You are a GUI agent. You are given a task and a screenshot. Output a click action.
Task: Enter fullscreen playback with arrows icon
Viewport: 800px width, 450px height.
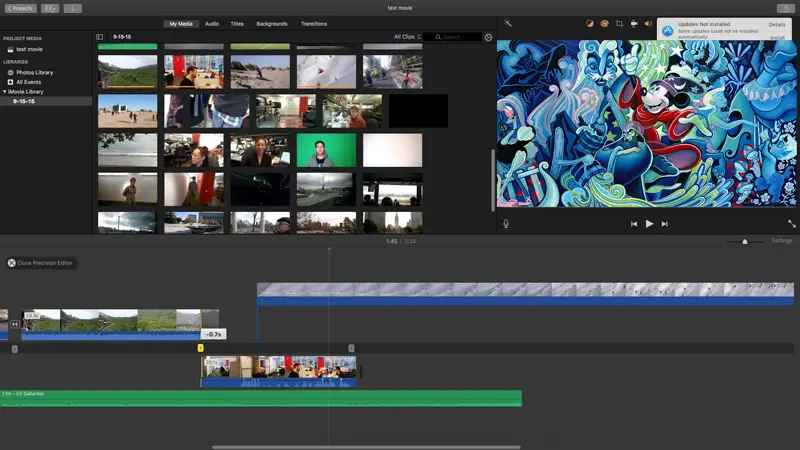pyautogui.click(x=791, y=223)
